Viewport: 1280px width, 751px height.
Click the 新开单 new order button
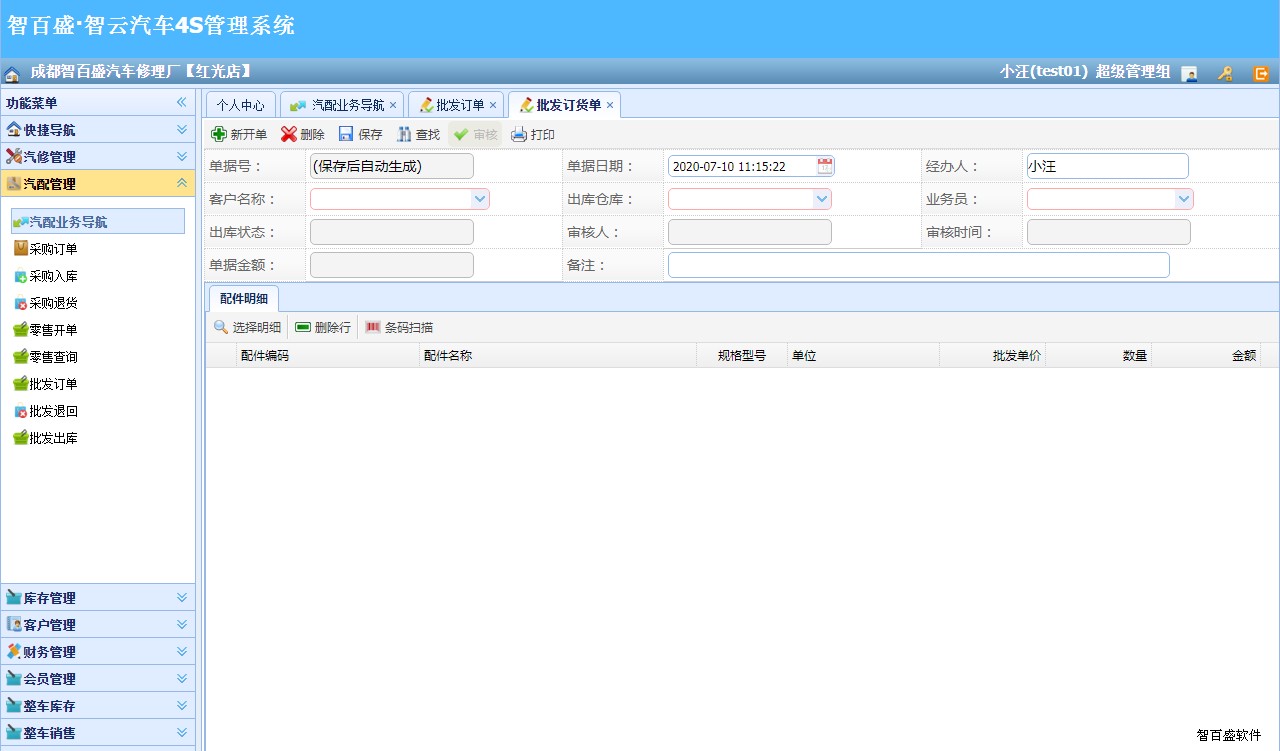pyautogui.click(x=239, y=134)
